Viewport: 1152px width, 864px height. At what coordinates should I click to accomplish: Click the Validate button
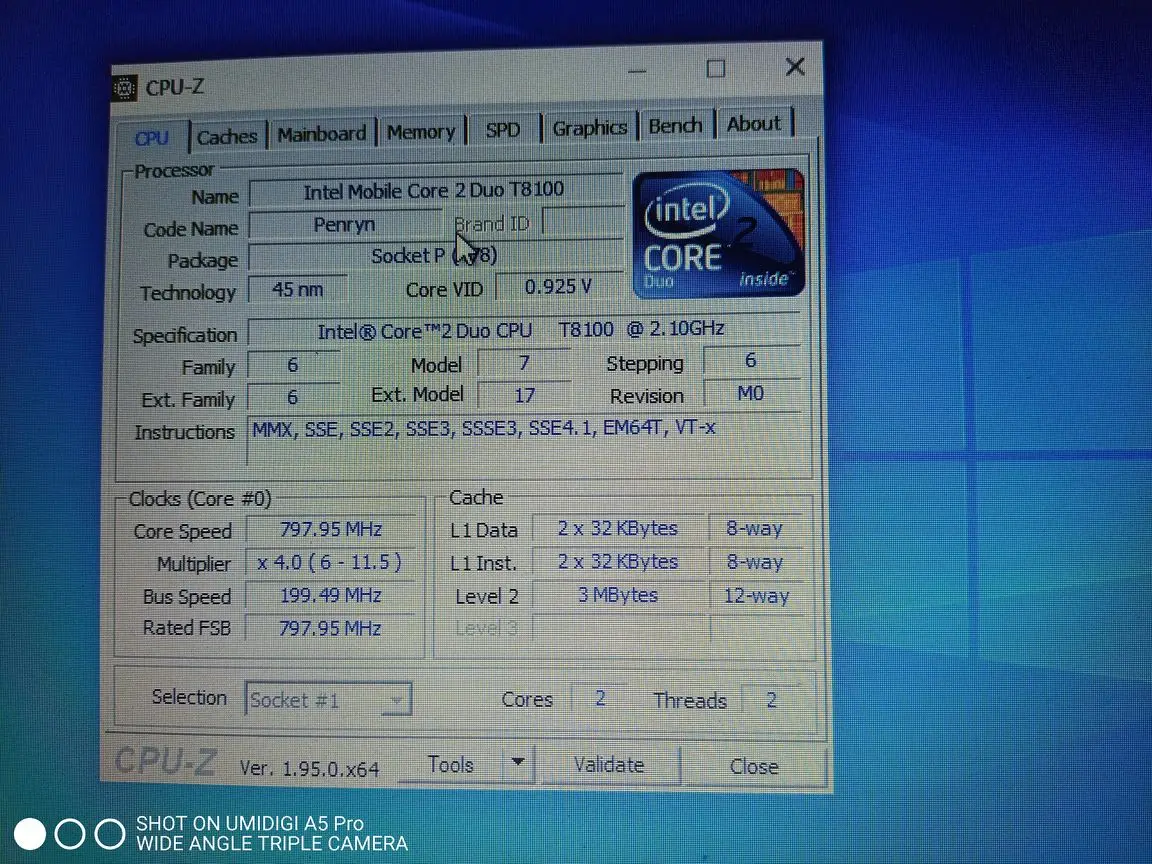(x=609, y=766)
